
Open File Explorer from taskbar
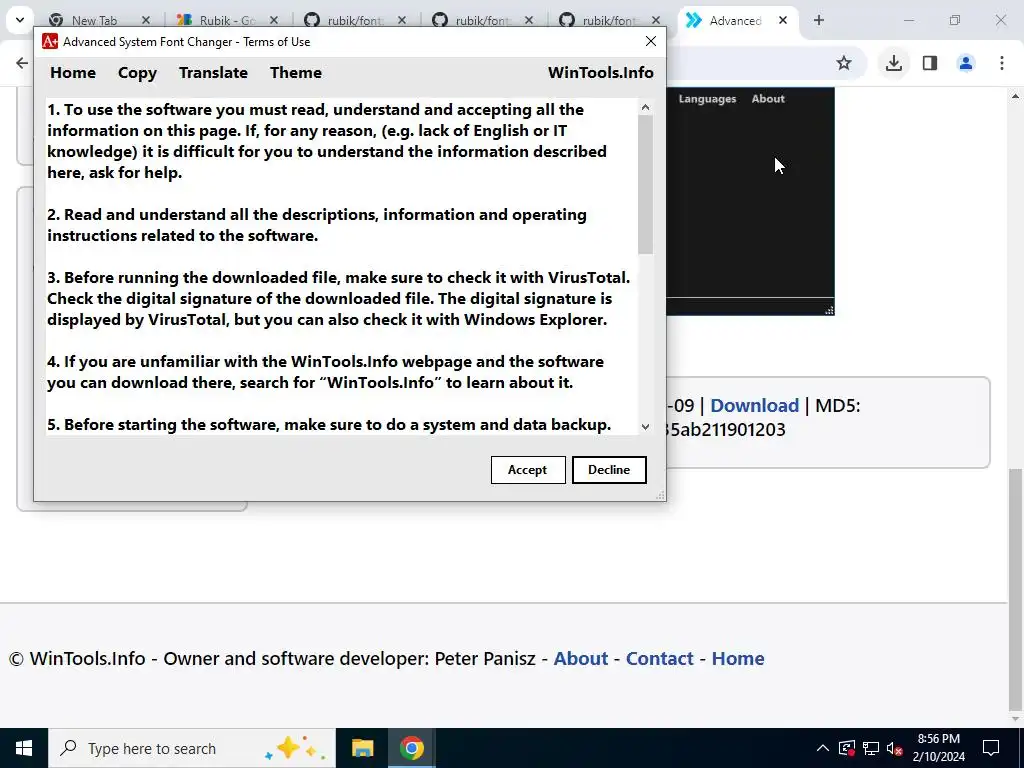coord(362,748)
